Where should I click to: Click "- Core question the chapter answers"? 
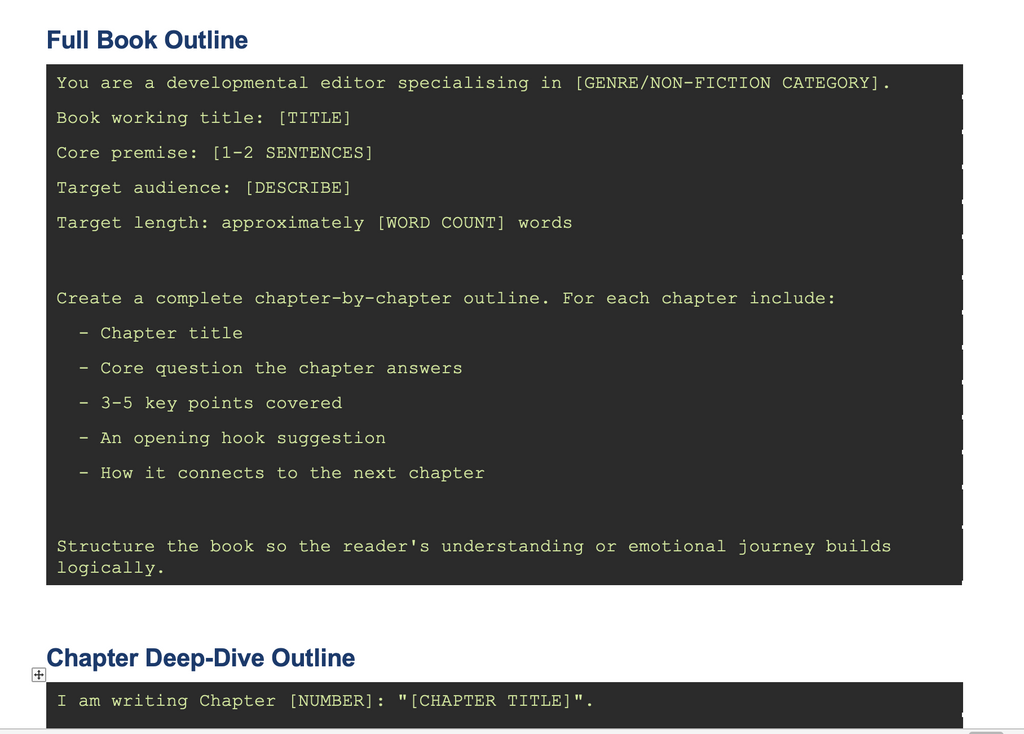point(270,368)
